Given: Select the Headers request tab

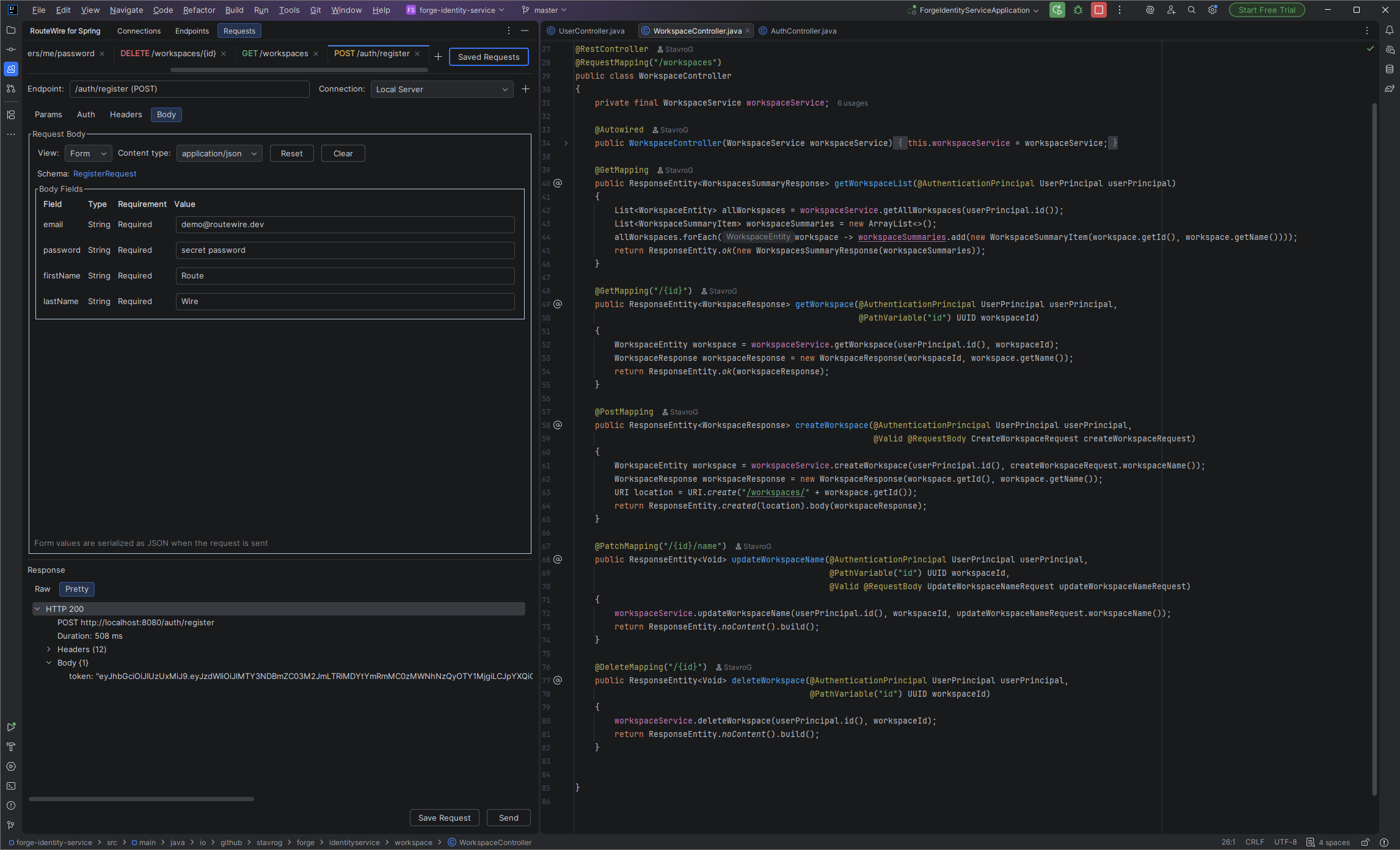Looking at the screenshot, I should coord(126,114).
